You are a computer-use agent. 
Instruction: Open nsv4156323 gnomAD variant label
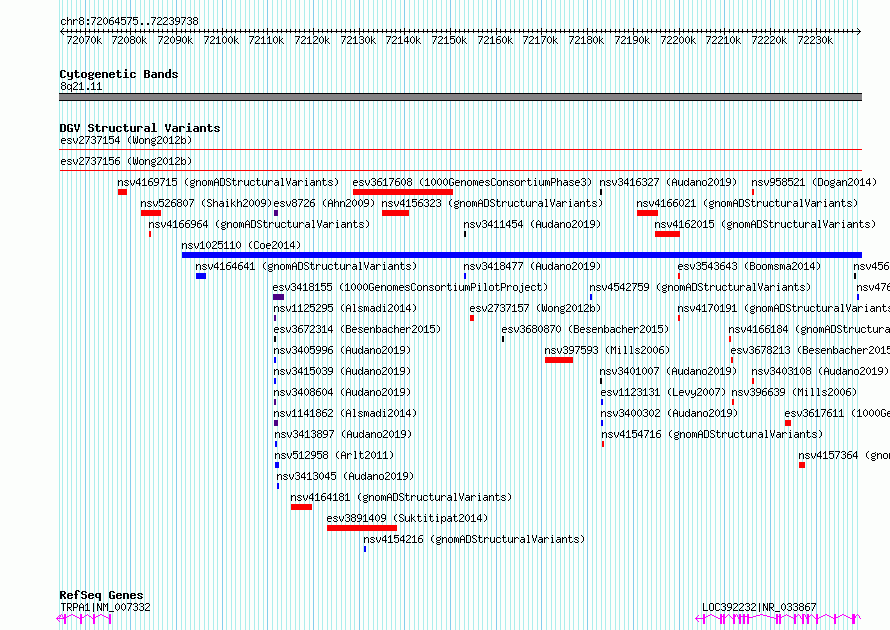[x=492, y=203]
